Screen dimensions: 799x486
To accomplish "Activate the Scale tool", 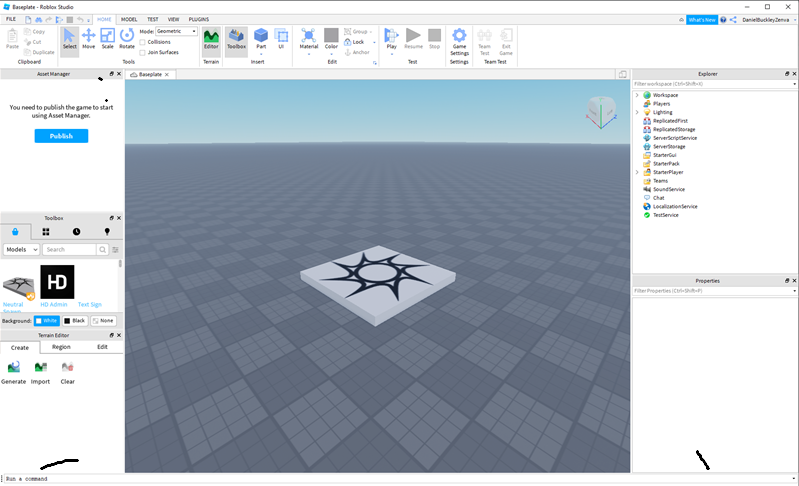I will 108,39.
